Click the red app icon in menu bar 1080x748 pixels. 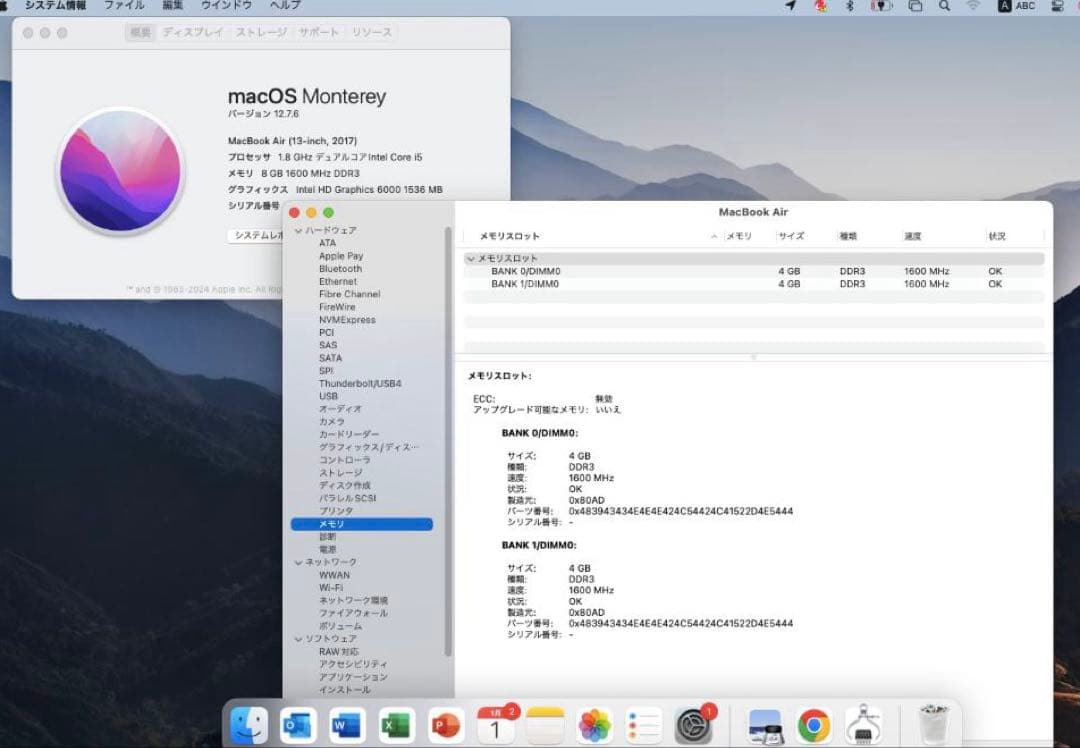click(x=820, y=6)
